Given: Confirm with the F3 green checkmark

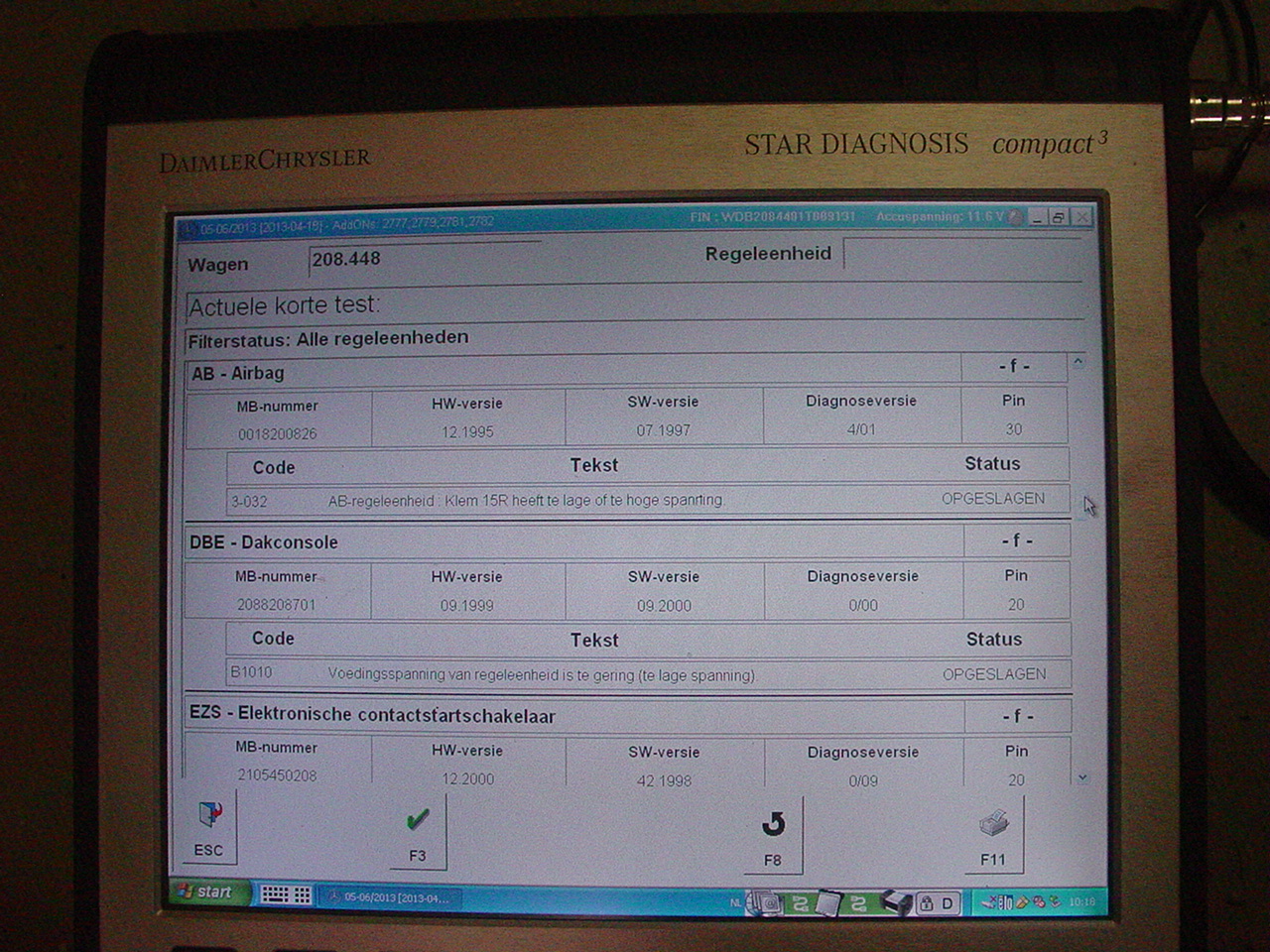Looking at the screenshot, I should [x=418, y=831].
